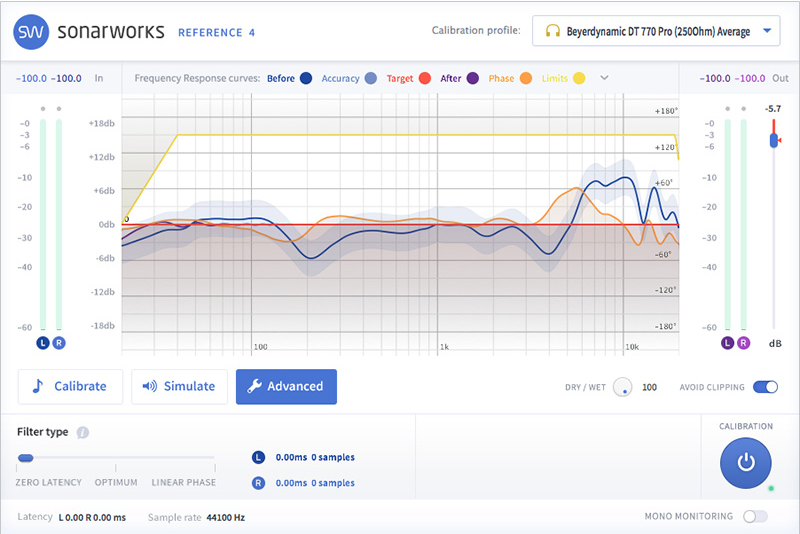Click the Latency L 0.00 R 0.00 ms value
This screenshot has width=800, height=534.
92,517
